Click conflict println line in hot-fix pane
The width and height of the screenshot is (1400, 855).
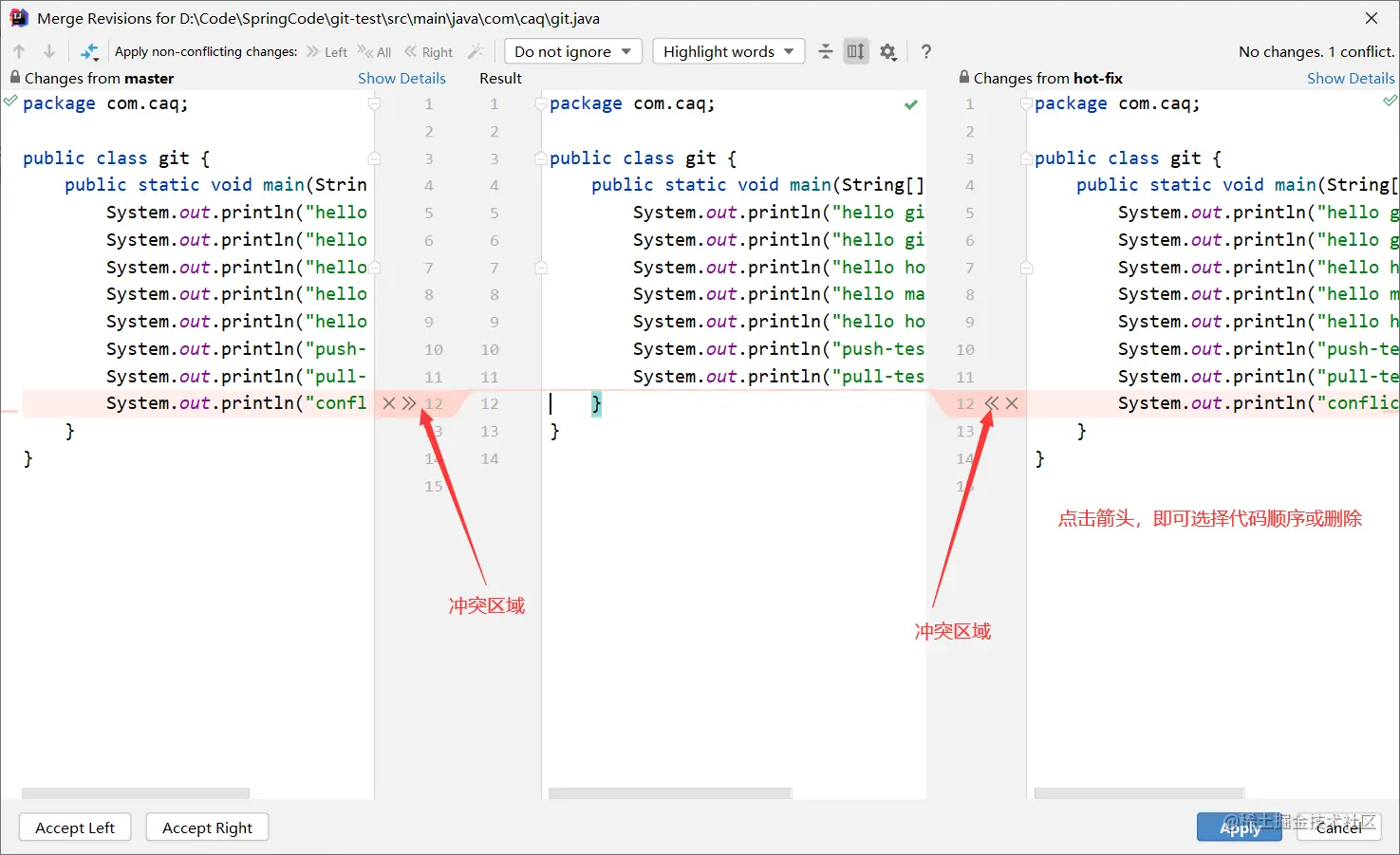click(x=1259, y=403)
